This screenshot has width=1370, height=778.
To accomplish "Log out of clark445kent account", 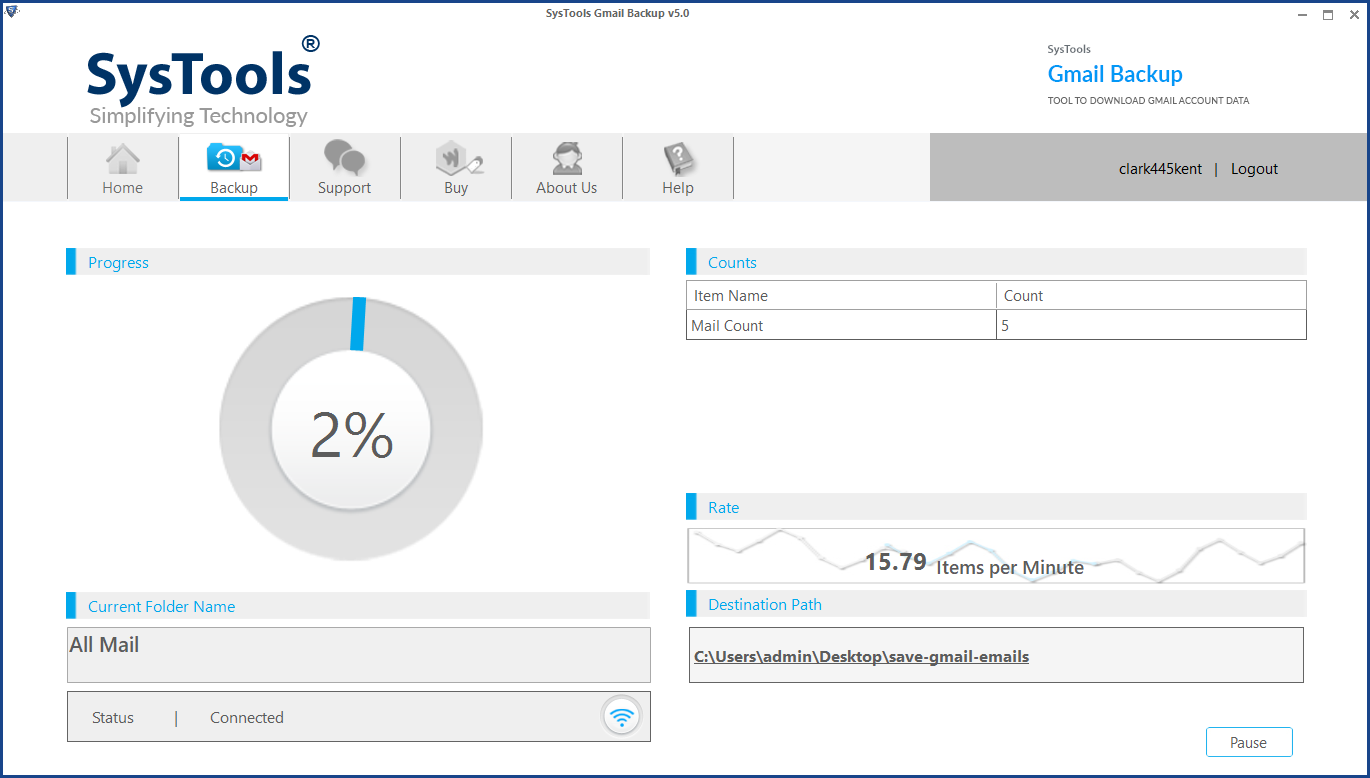I will click(1254, 169).
